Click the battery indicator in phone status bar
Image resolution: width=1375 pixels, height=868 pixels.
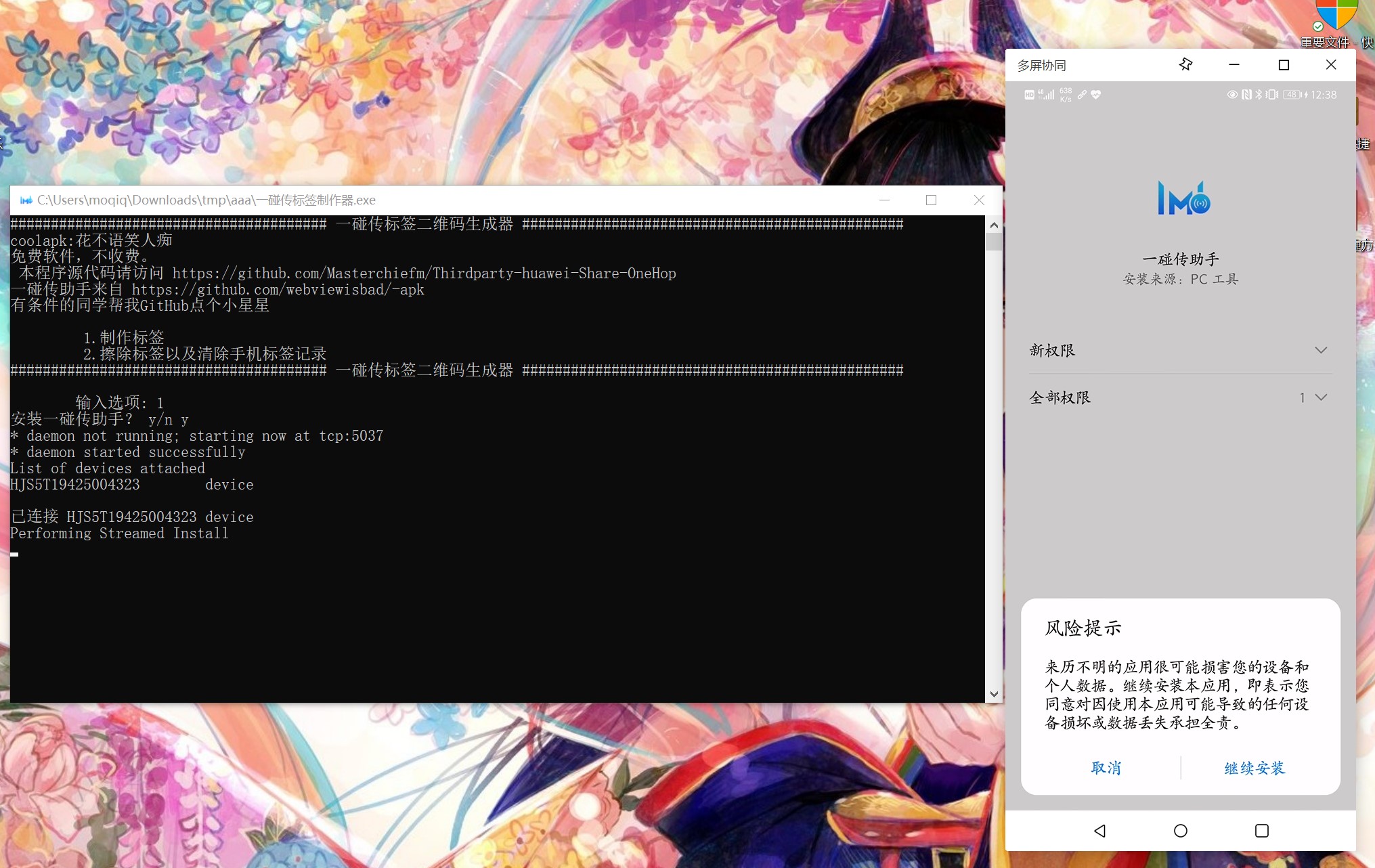point(1292,95)
